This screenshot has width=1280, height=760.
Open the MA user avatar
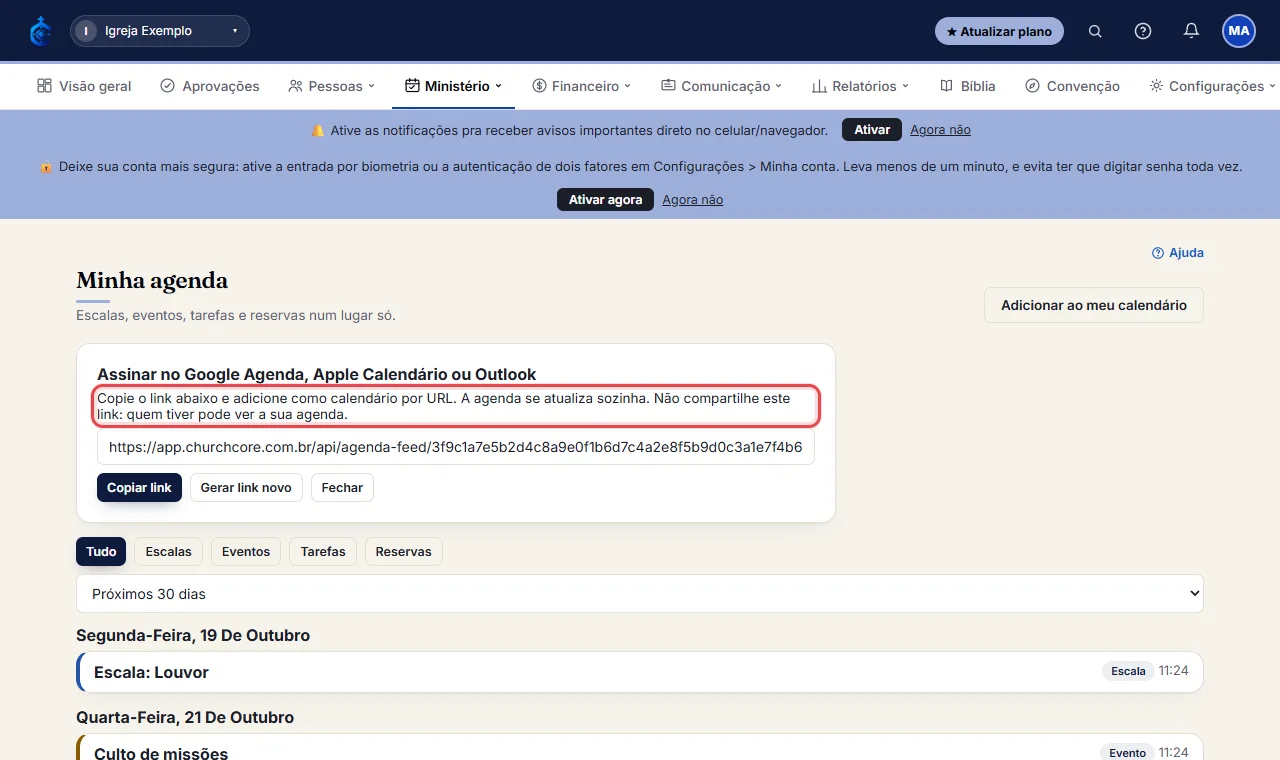(1239, 31)
